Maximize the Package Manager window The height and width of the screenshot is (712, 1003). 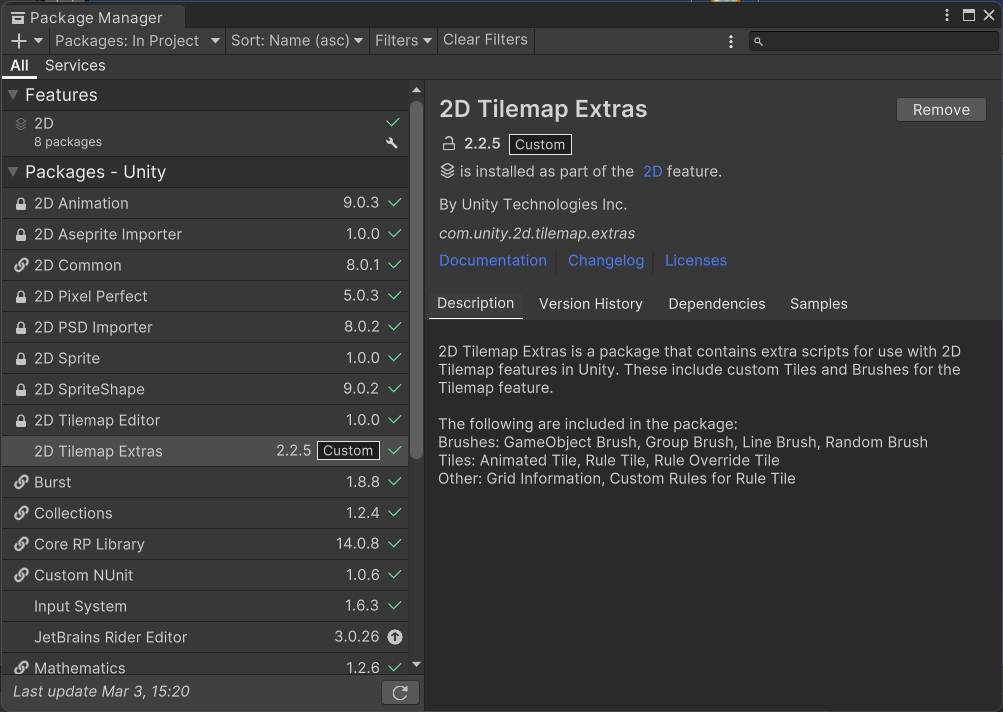click(968, 15)
